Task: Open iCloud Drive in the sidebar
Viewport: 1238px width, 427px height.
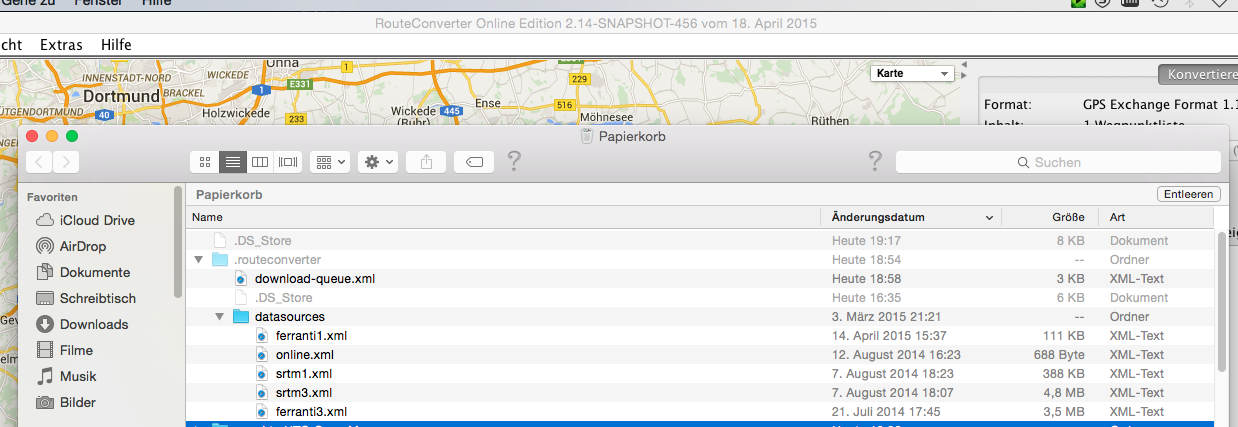Action: (96, 220)
